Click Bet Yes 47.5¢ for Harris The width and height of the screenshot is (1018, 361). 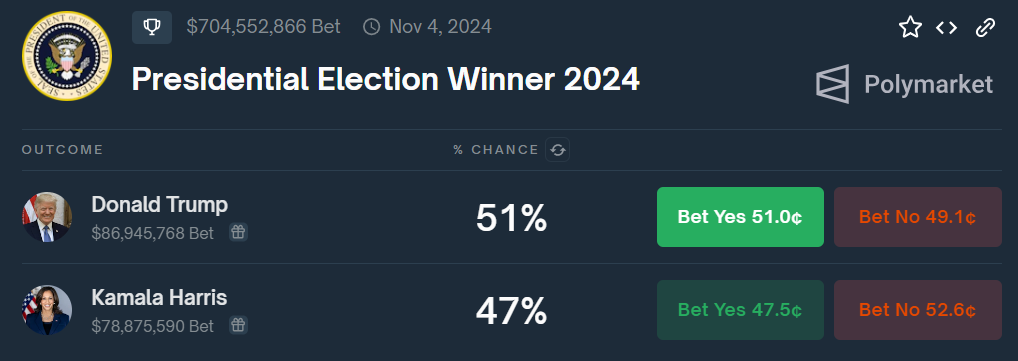(740, 310)
